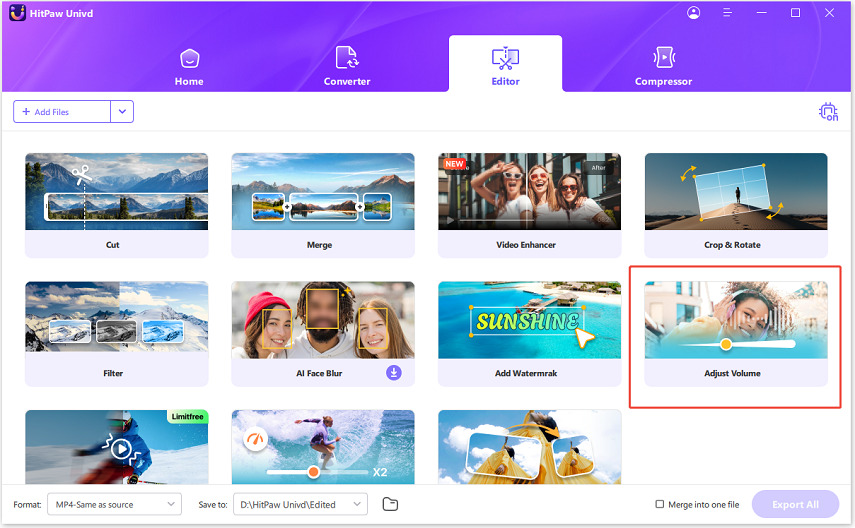Image resolution: width=855 pixels, height=528 pixels.
Task: Click the scissors icon on Cut tile
Action: point(82,172)
